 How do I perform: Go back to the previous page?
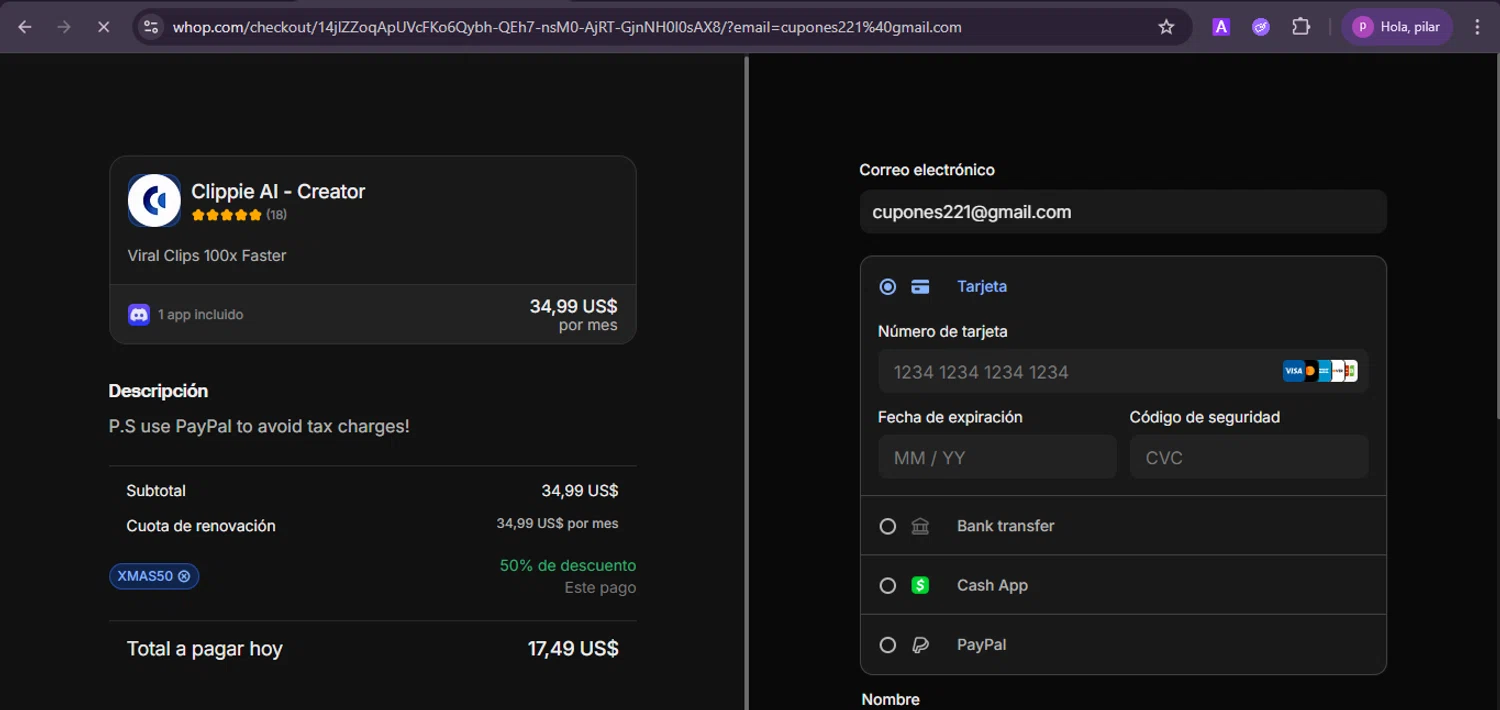[x=25, y=27]
